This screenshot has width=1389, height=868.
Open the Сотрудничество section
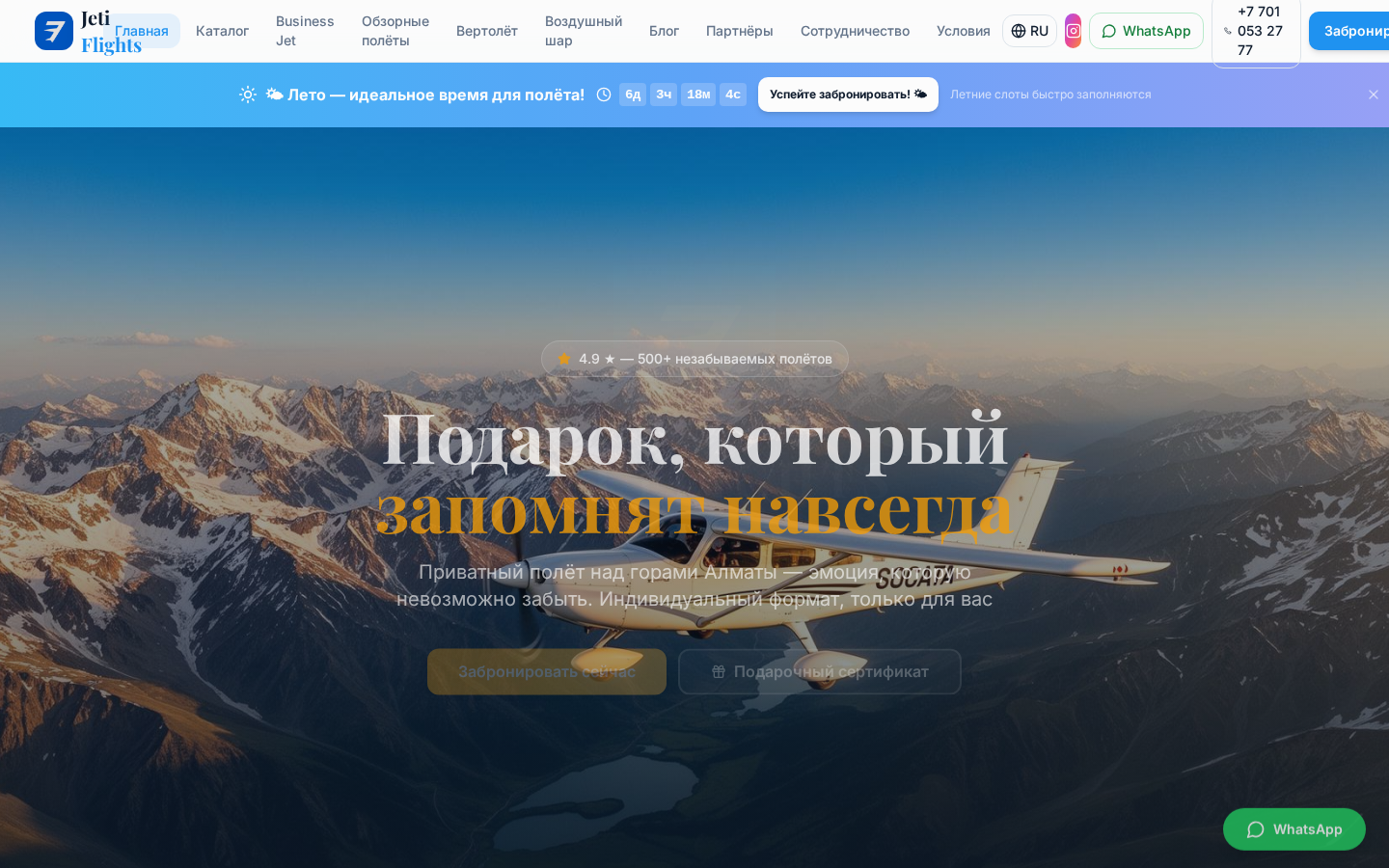click(x=855, y=31)
